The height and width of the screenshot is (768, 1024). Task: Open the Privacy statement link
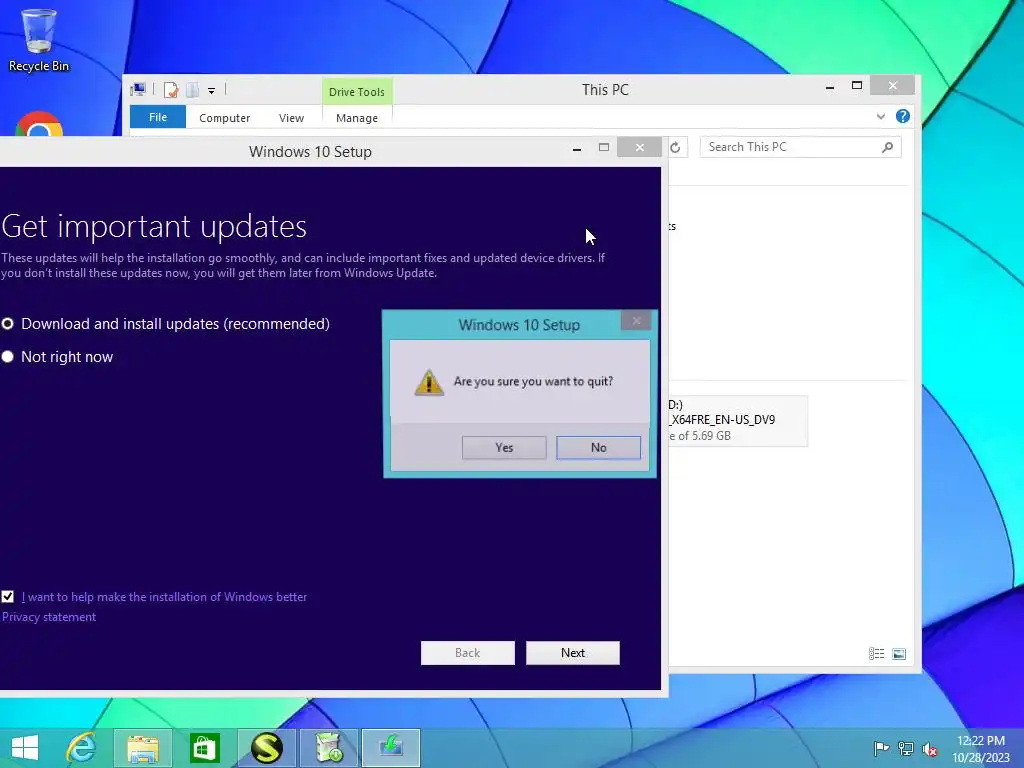49,617
